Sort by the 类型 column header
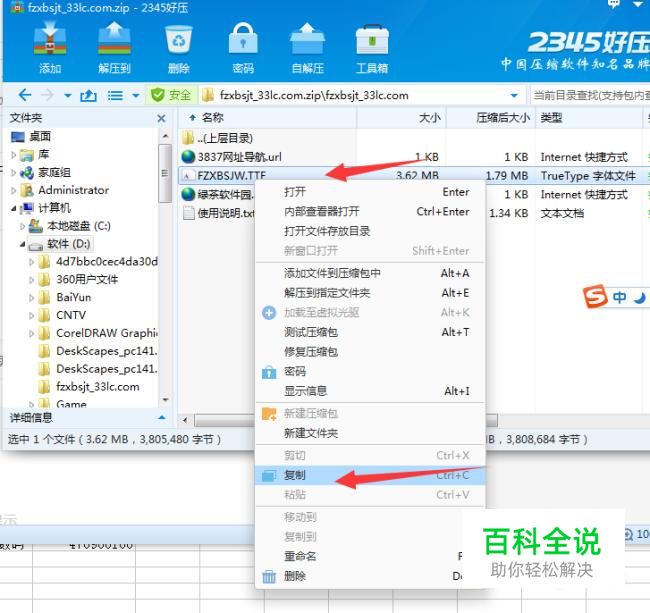The image size is (650, 613). pos(589,118)
